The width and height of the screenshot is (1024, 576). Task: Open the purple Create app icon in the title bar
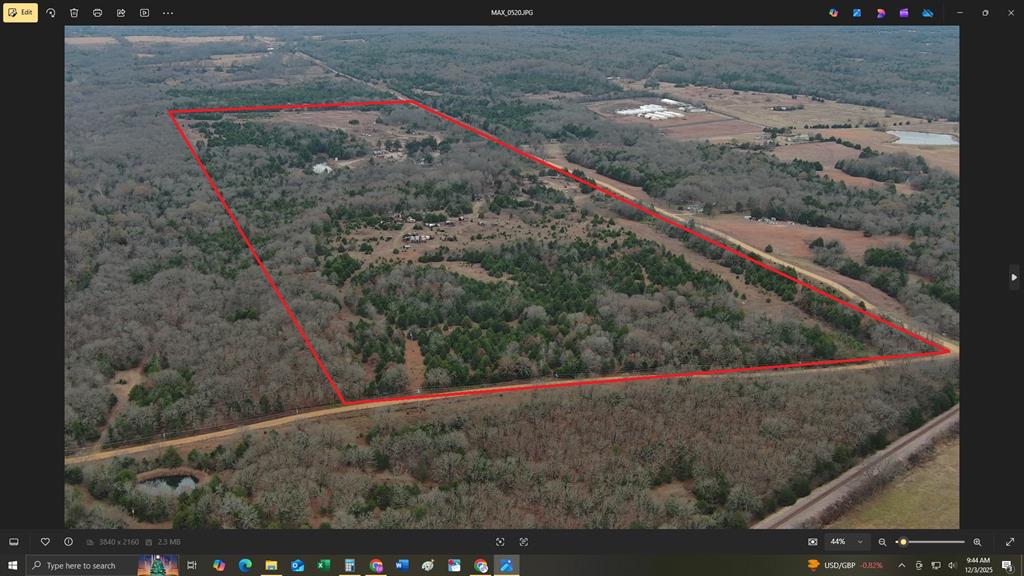(x=904, y=12)
